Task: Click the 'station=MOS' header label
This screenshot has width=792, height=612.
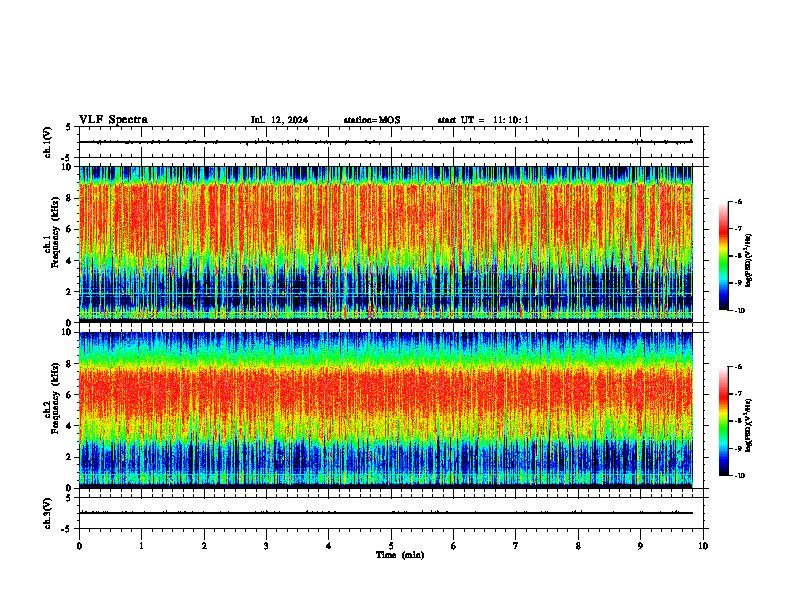Action: [x=372, y=120]
